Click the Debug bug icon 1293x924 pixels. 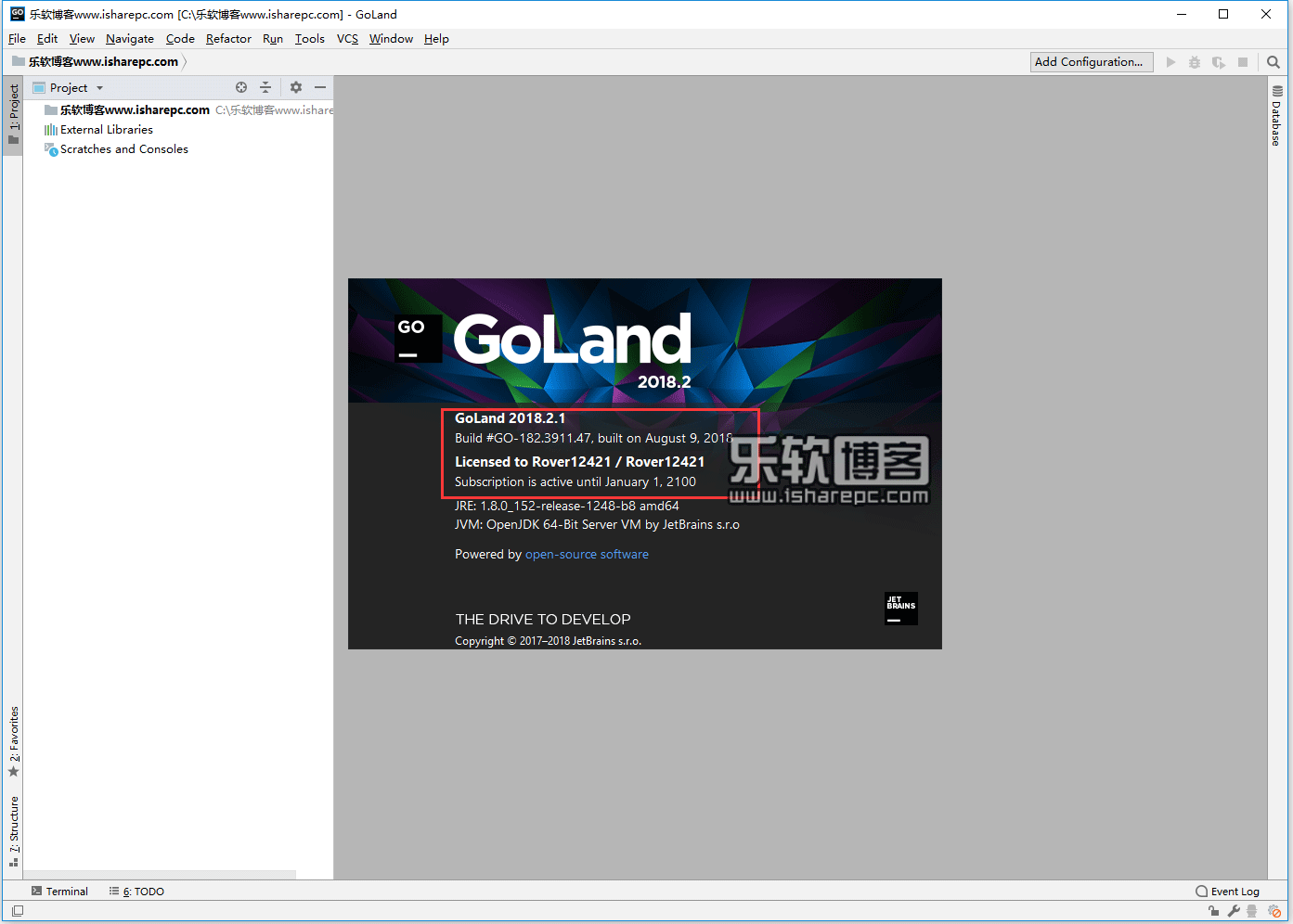(x=1195, y=62)
